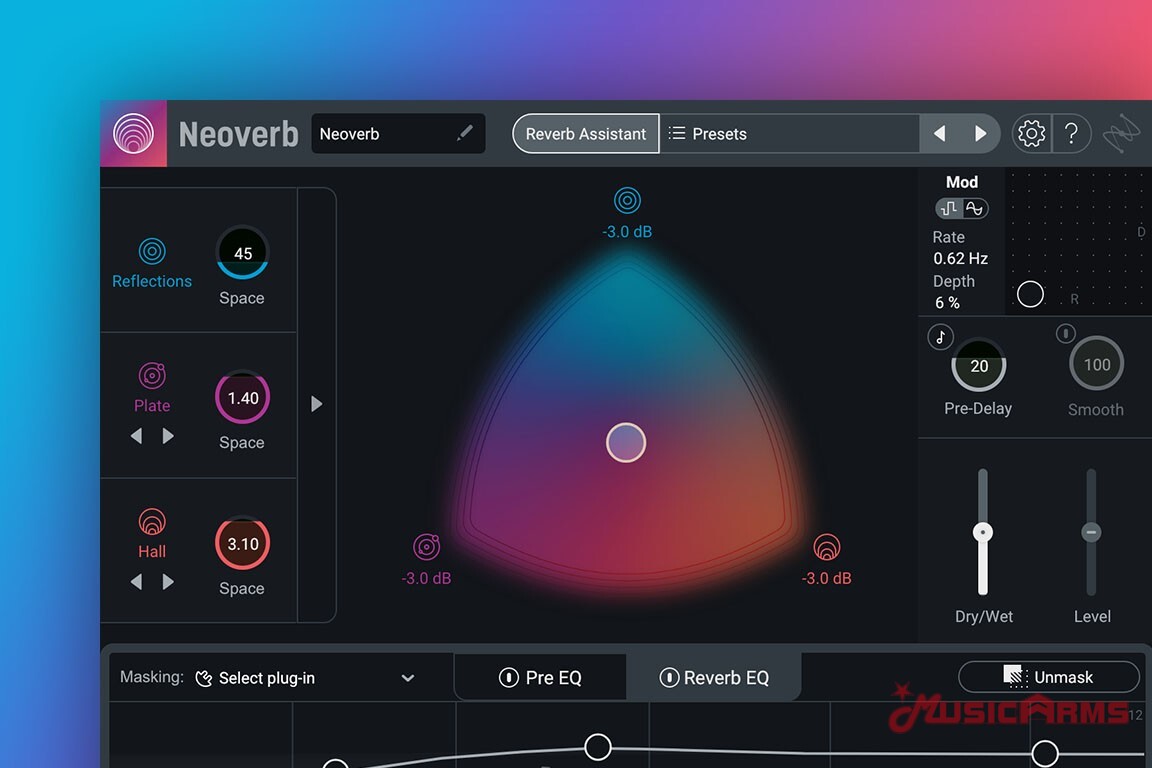The width and height of the screenshot is (1152, 768).
Task: Click the blend pad center puck
Action: tap(626, 442)
